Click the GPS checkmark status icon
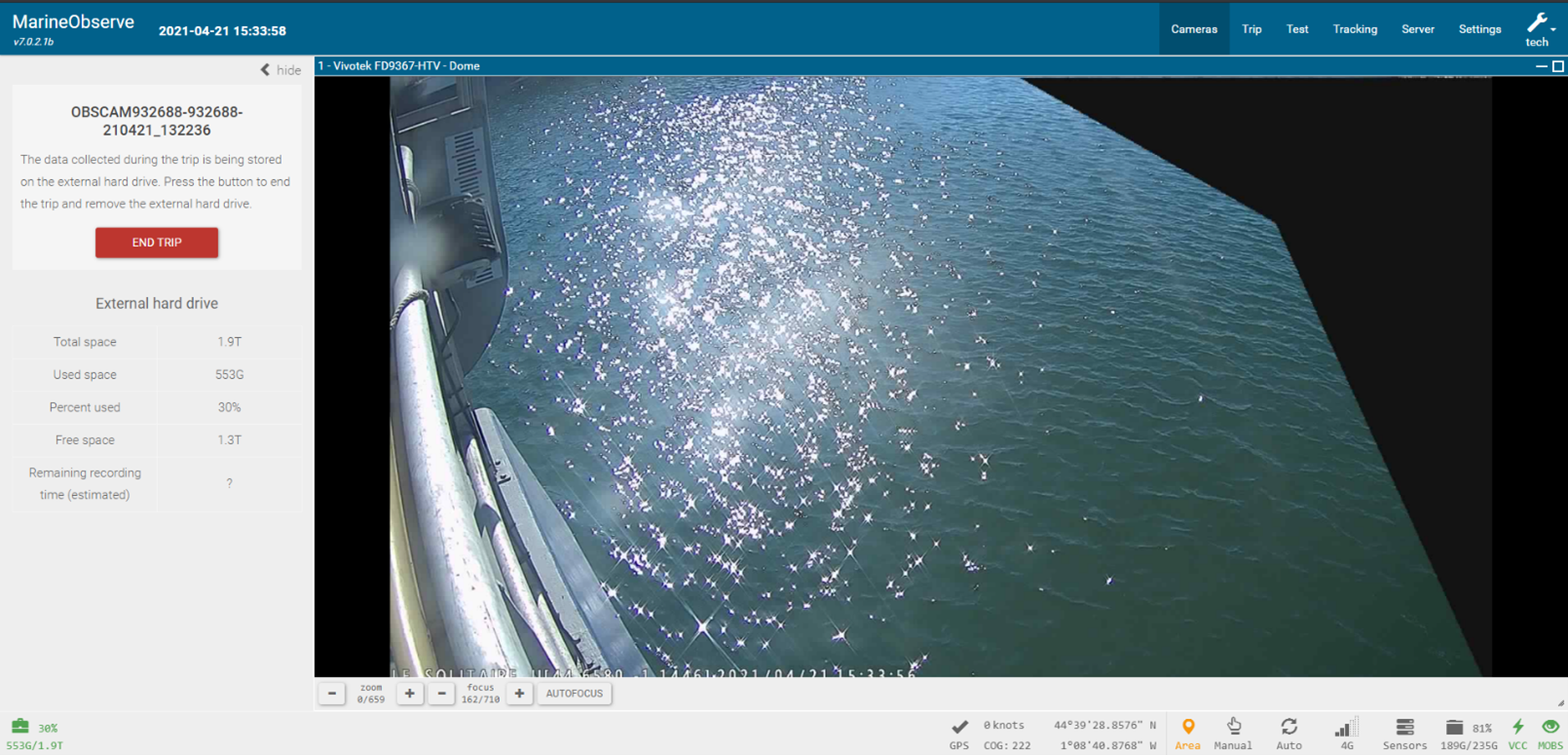Screen dimensions: 1568x755 pyautogui.click(x=959, y=727)
